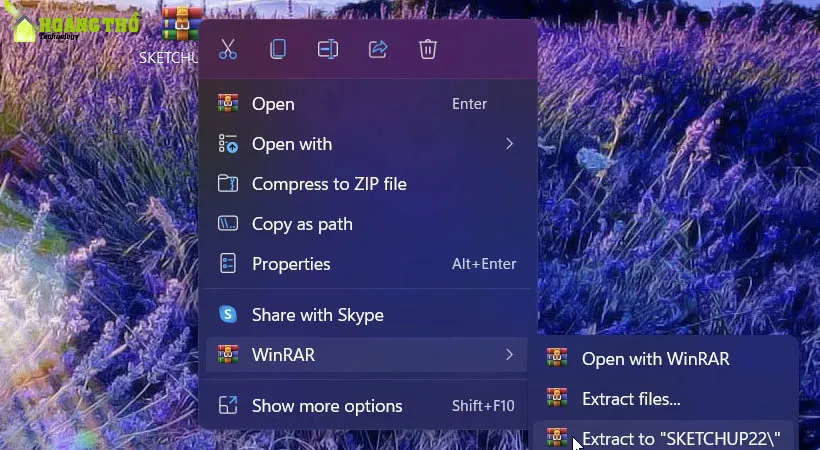Click the Rename icon in context menu
This screenshot has height=450, width=820.
[328, 50]
